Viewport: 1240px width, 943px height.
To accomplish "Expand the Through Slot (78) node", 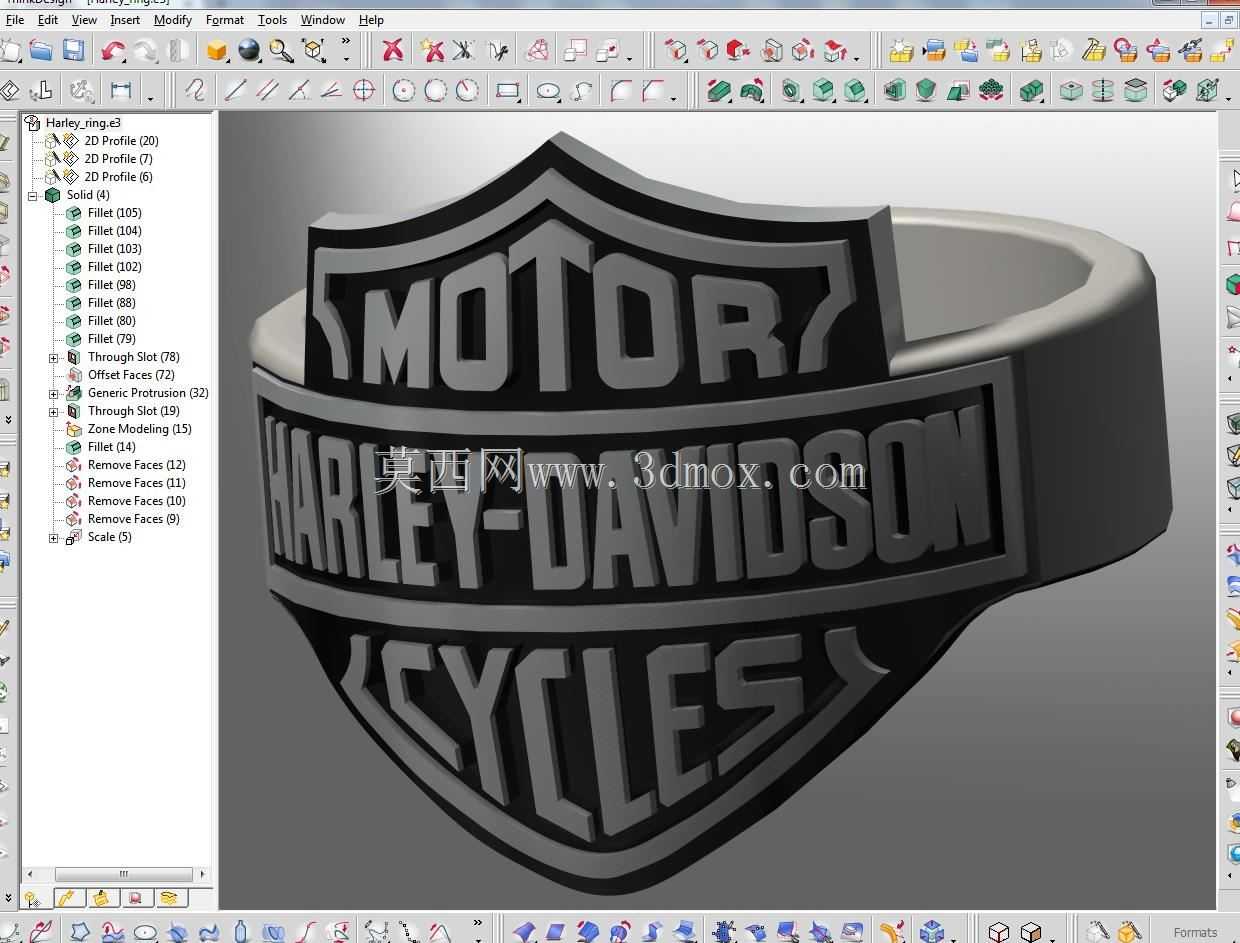I will 54,357.
